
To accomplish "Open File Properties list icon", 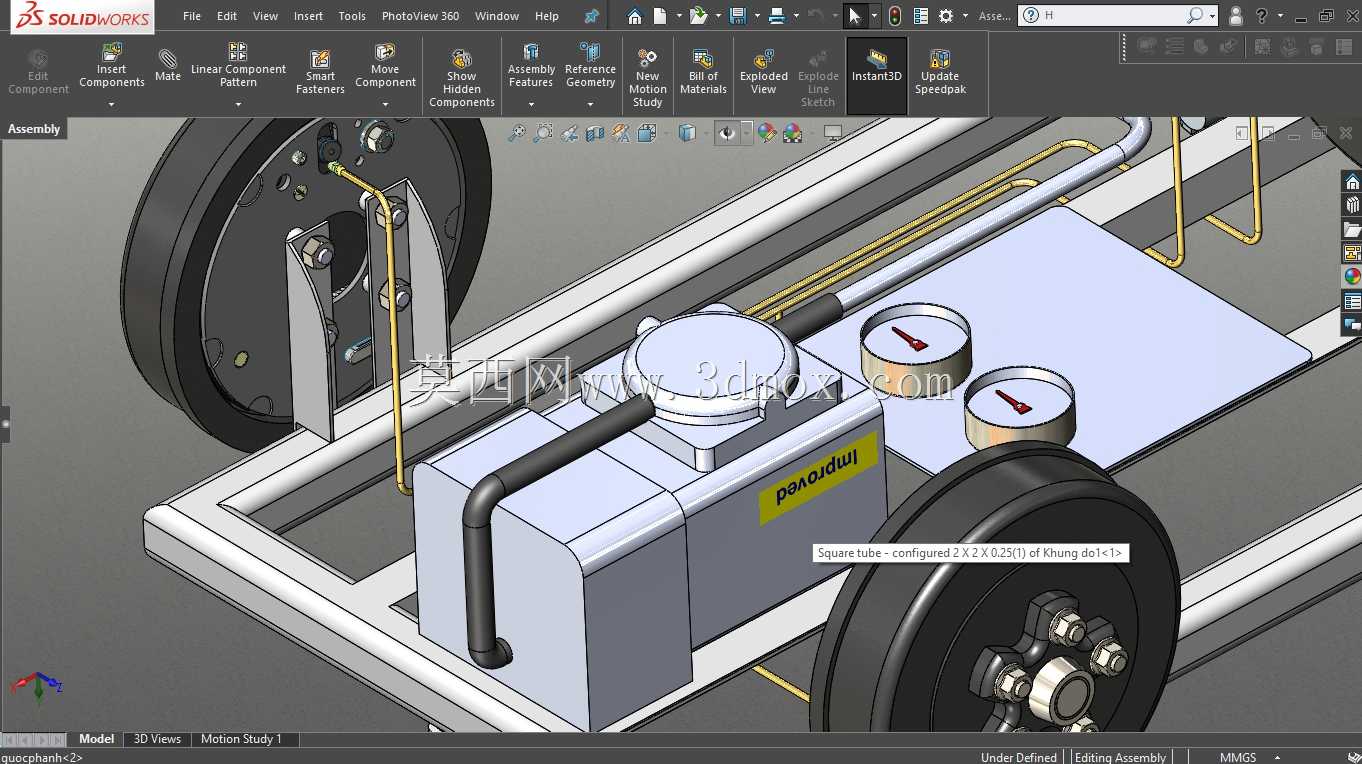I will point(920,16).
